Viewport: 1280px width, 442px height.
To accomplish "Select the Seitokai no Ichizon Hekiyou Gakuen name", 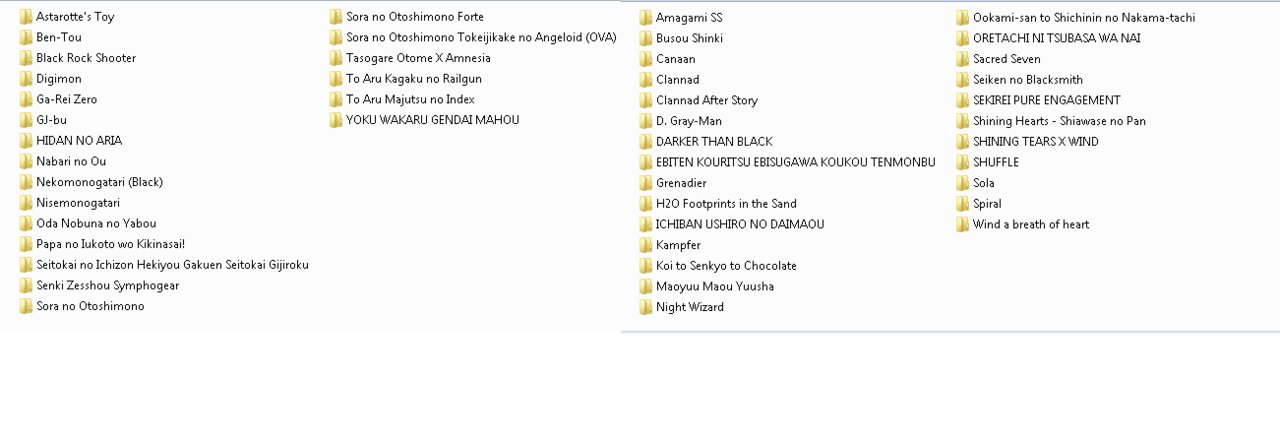I will click(173, 265).
